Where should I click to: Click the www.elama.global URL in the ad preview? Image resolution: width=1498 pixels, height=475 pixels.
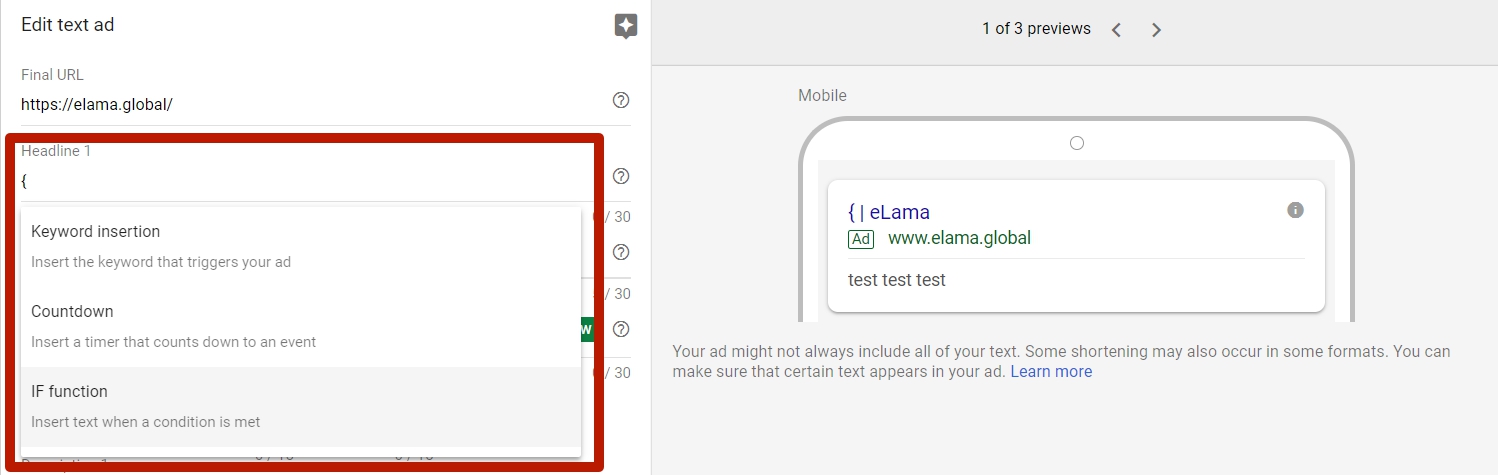(x=959, y=238)
